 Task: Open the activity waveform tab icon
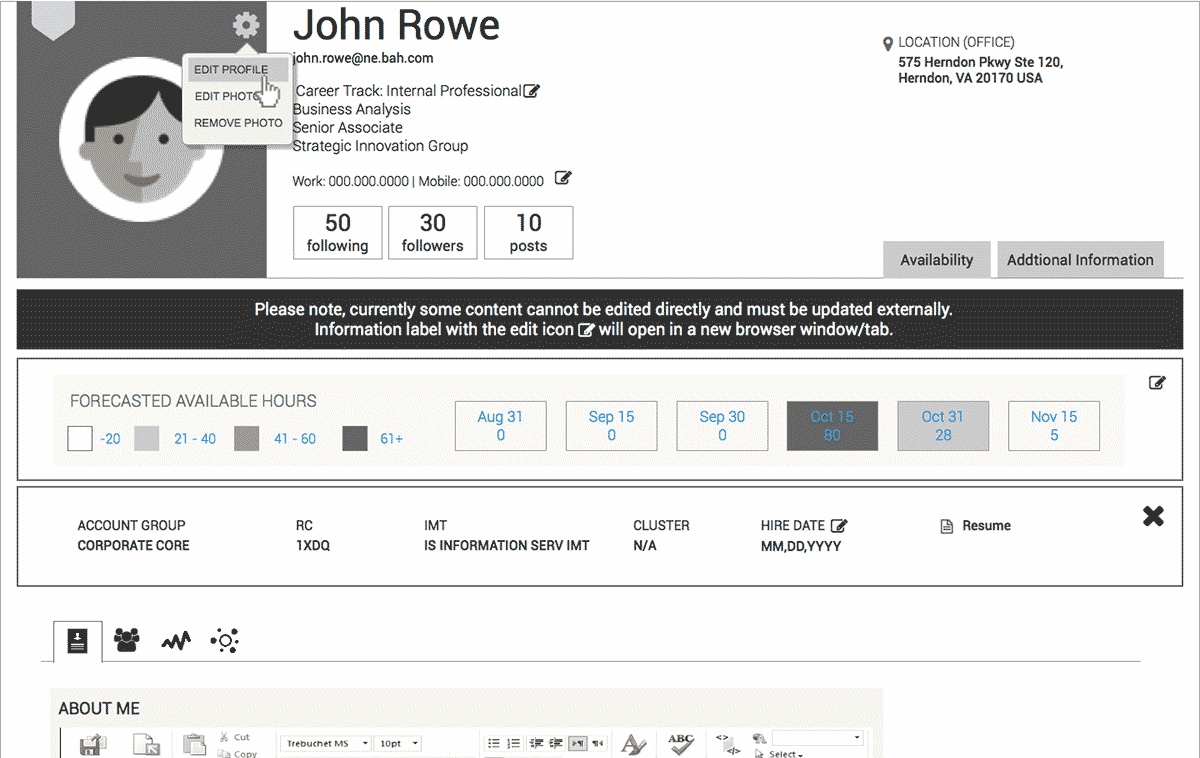click(176, 641)
